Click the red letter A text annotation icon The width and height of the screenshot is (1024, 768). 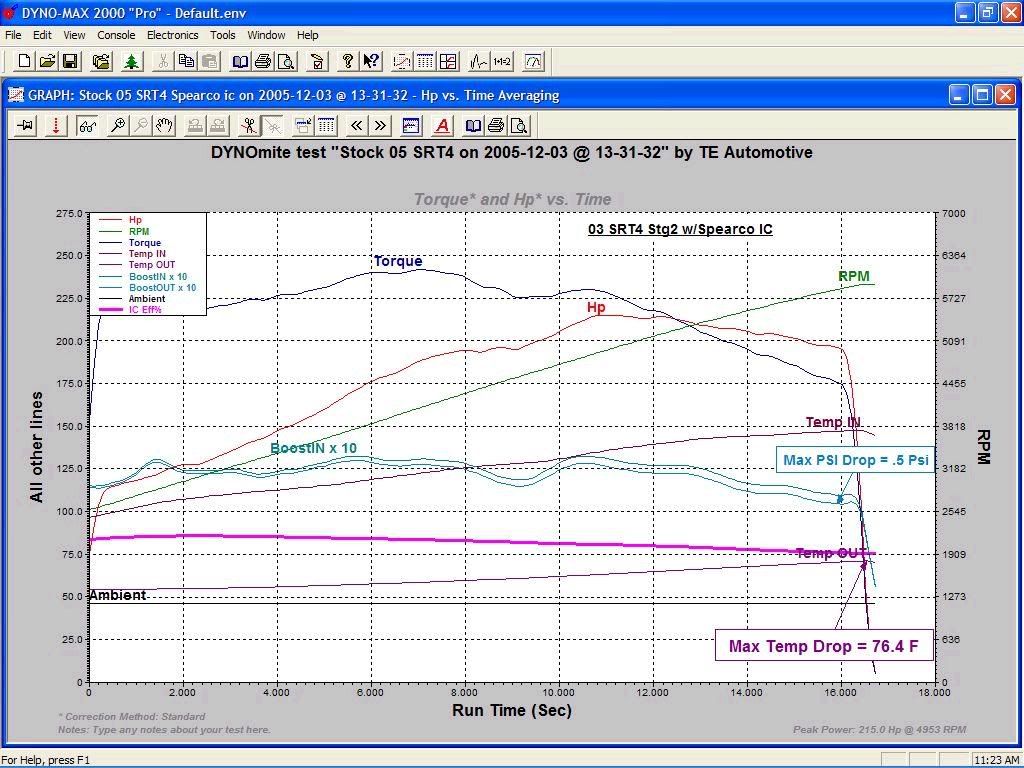point(442,126)
